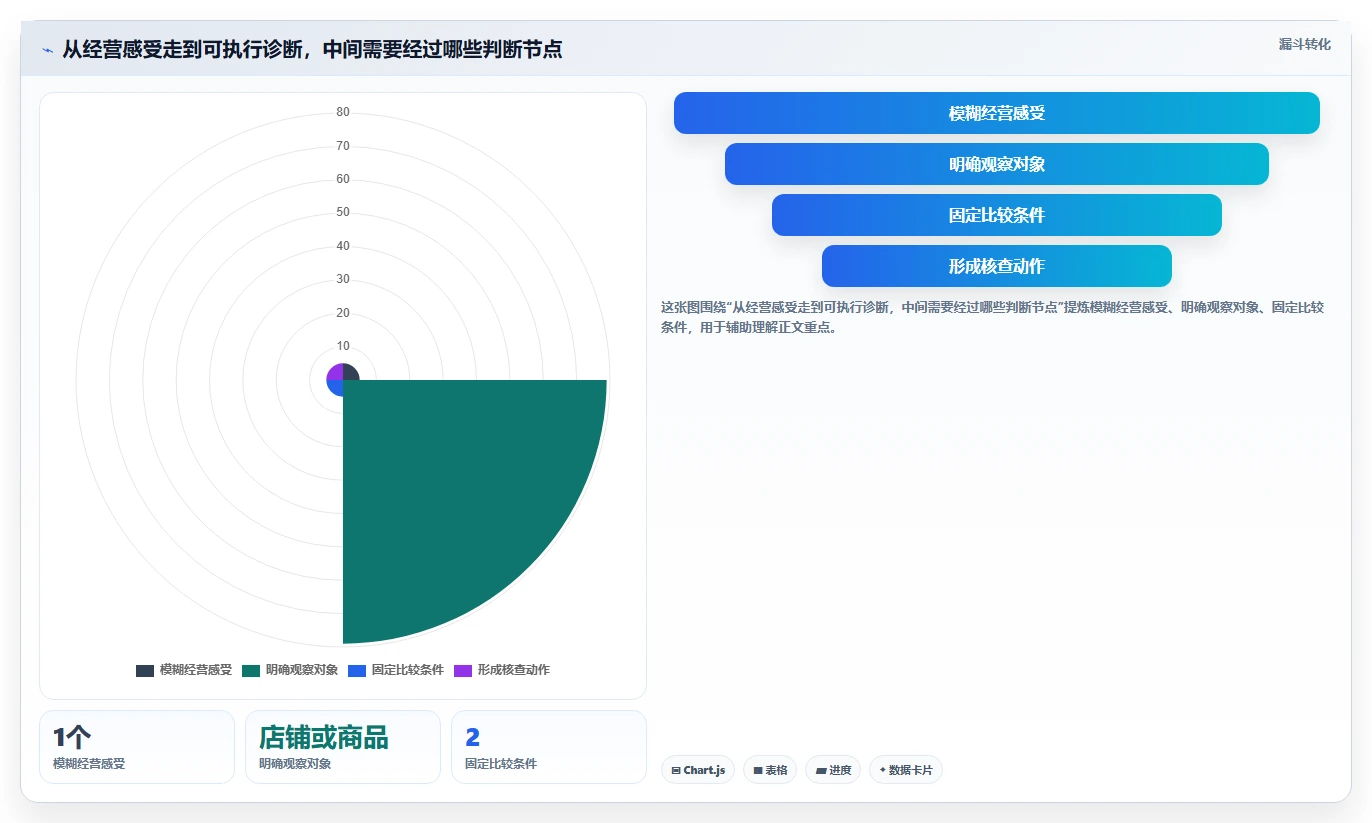The image size is (1372, 823).
Task: Open the 固定比较条件 stat card showing 2
Action: pos(549,747)
